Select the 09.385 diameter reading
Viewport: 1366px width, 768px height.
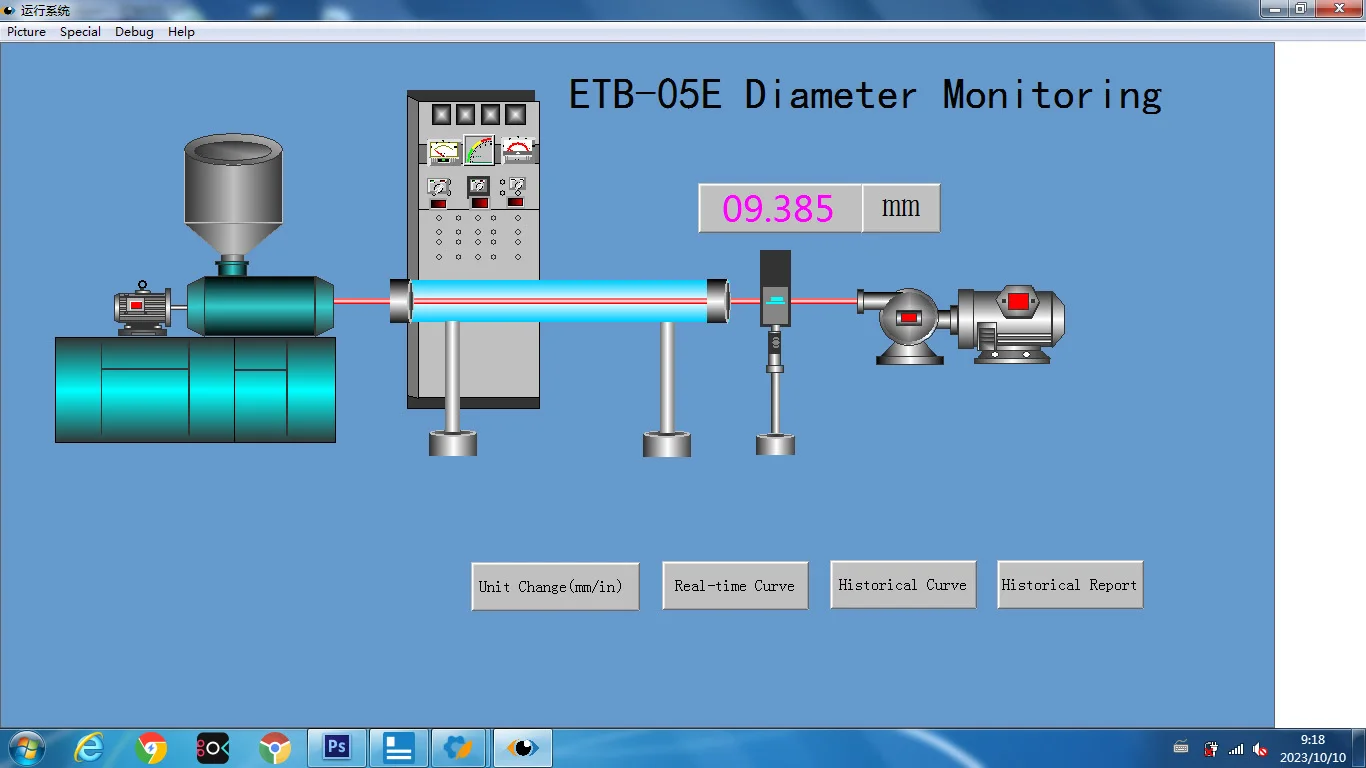tap(780, 208)
